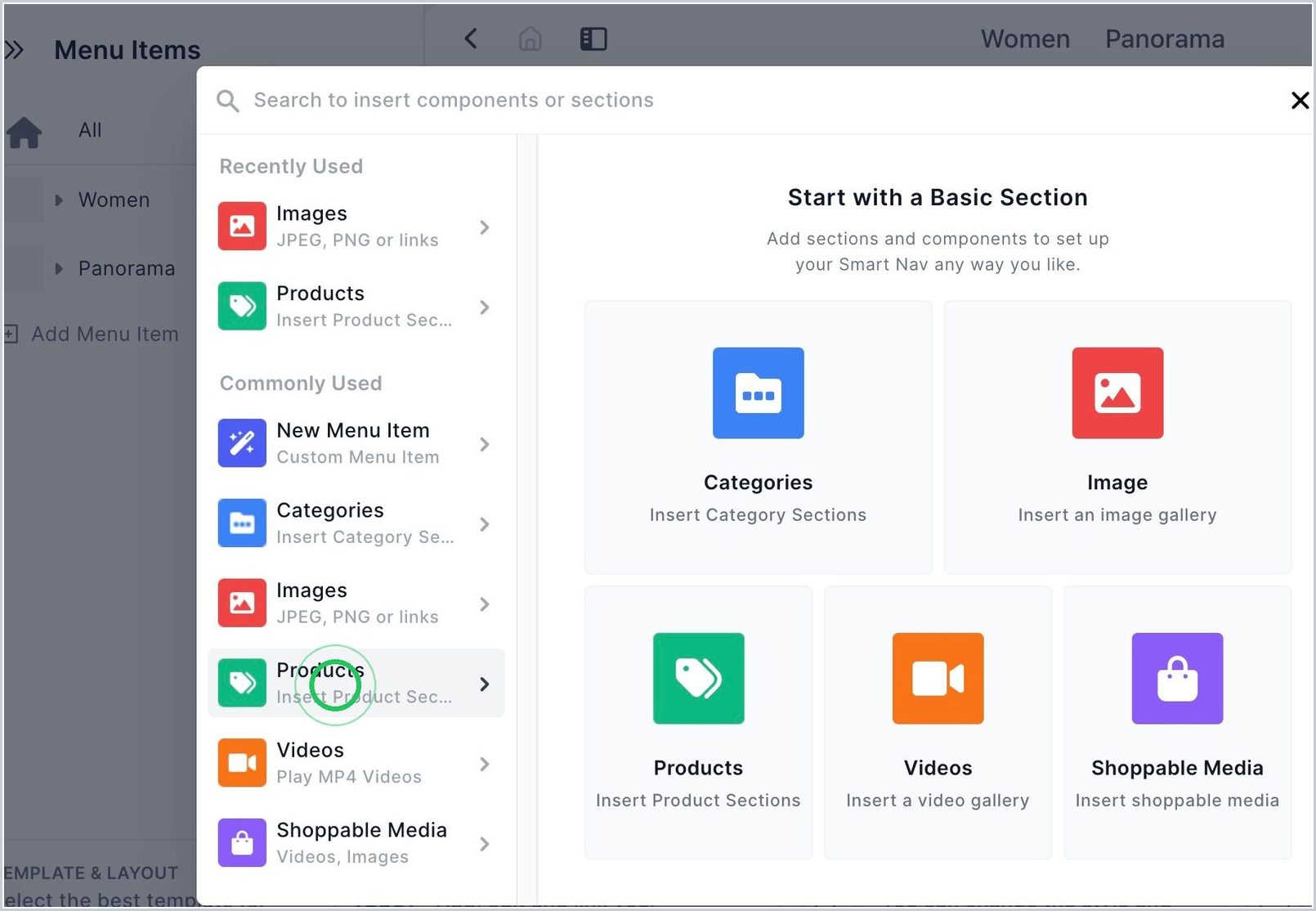Expand the Videos row chevron
Image resolution: width=1316 pixels, height=911 pixels.
tap(485, 764)
